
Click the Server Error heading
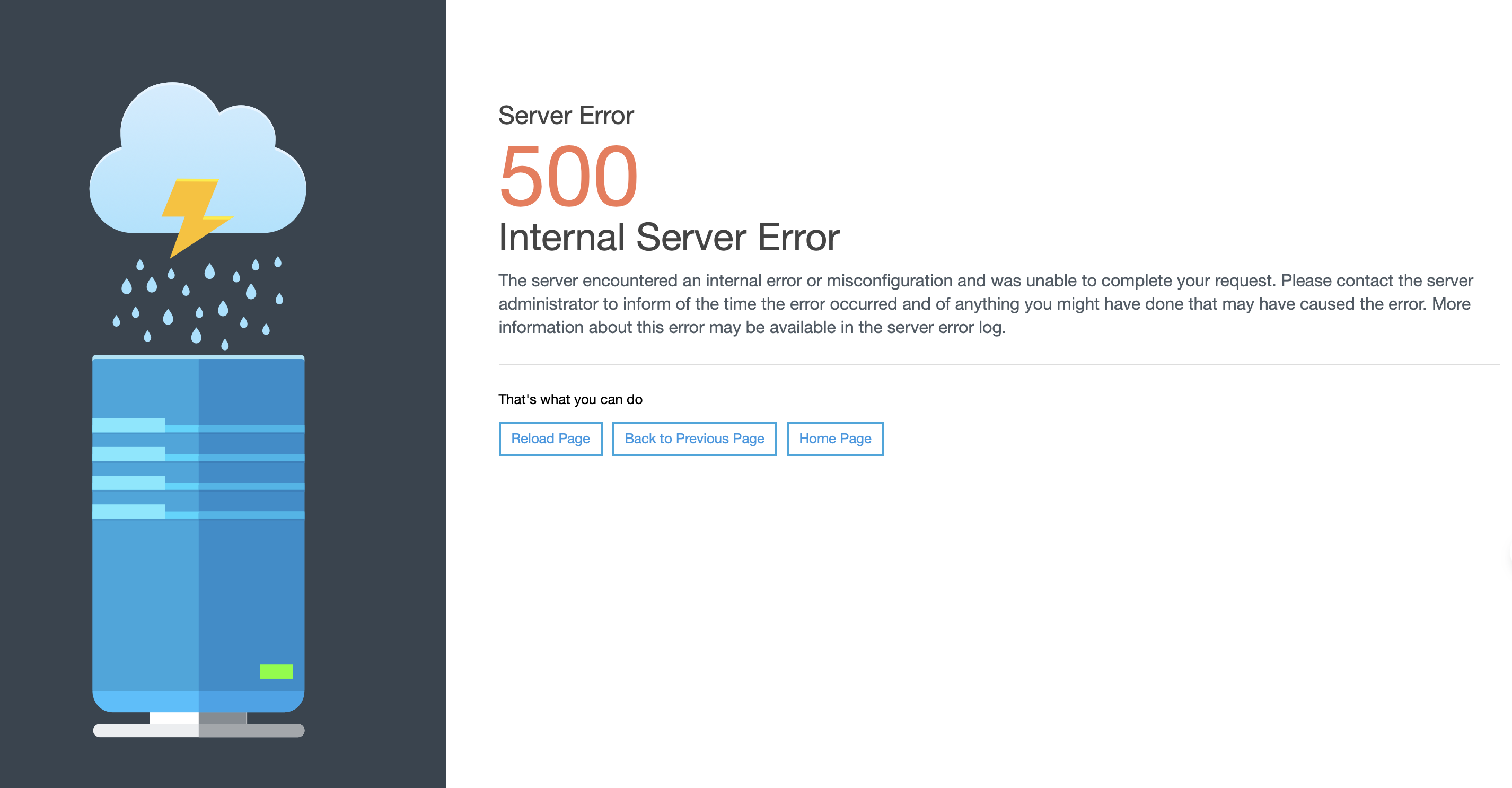pos(566,115)
